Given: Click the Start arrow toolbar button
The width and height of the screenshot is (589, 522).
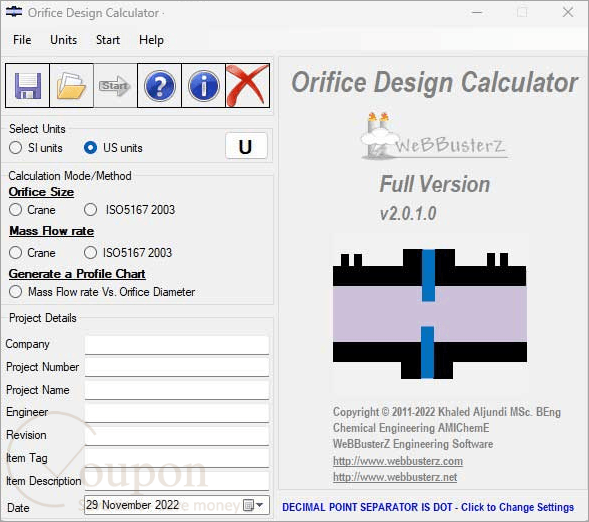Looking at the screenshot, I should click(115, 86).
